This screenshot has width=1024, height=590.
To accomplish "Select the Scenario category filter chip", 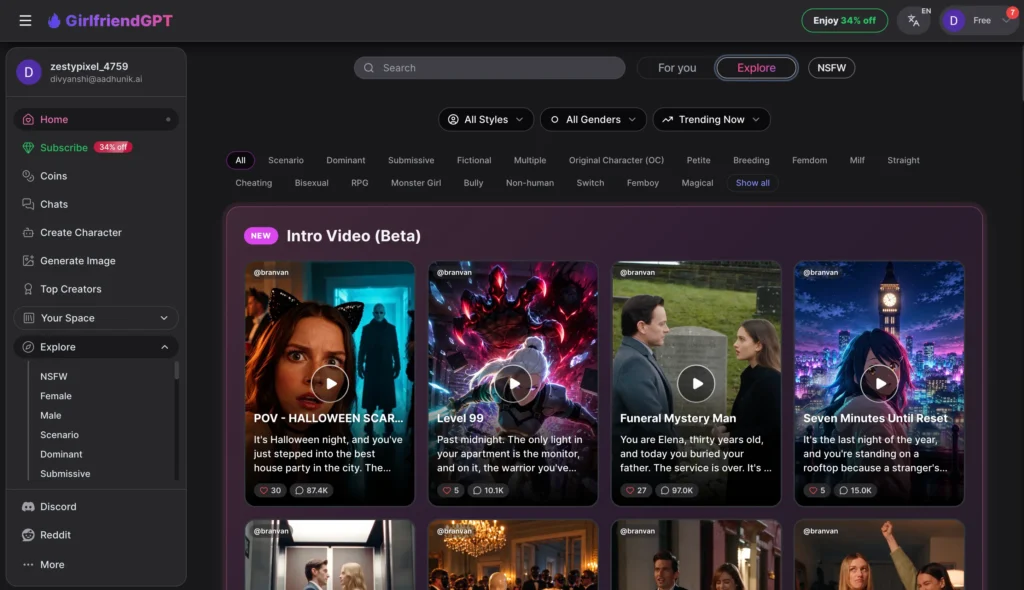I will pyautogui.click(x=285, y=160).
